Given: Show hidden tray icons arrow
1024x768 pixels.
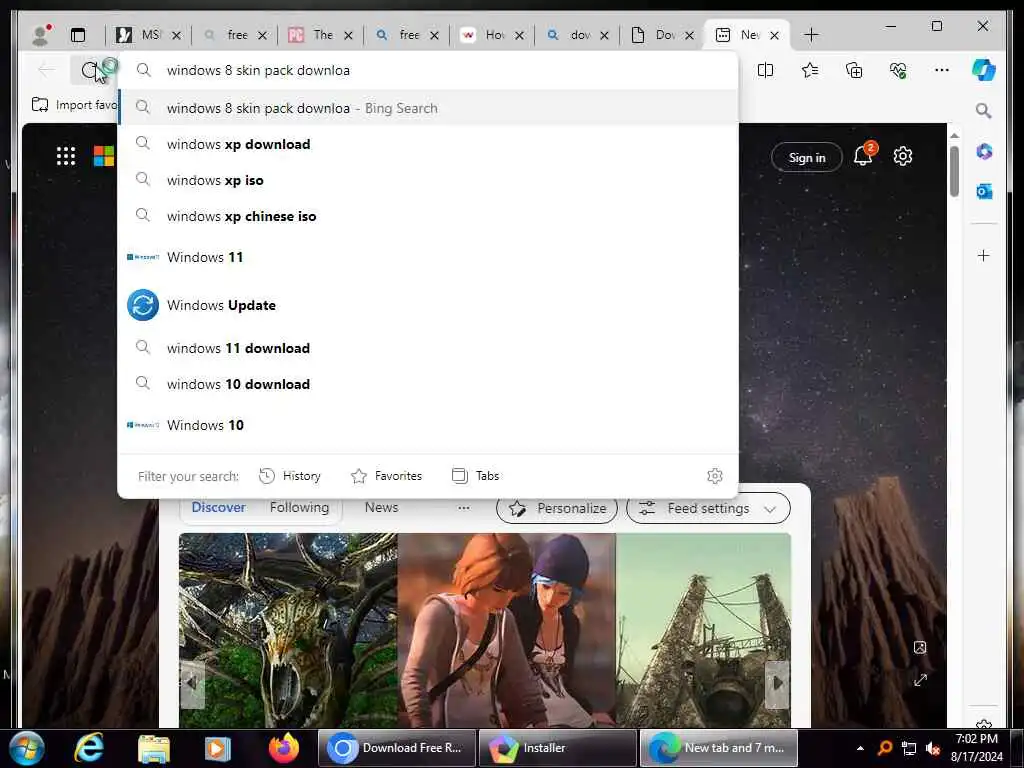Looking at the screenshot, I should [x=860, y=748].
